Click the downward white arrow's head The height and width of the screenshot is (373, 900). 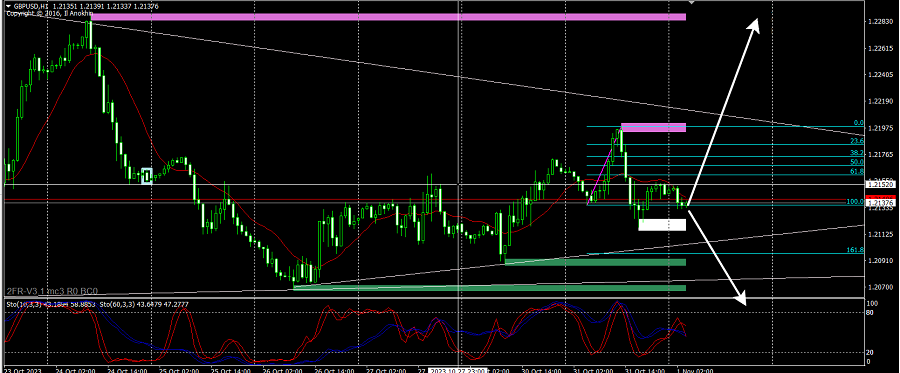(x=740, y=297)
